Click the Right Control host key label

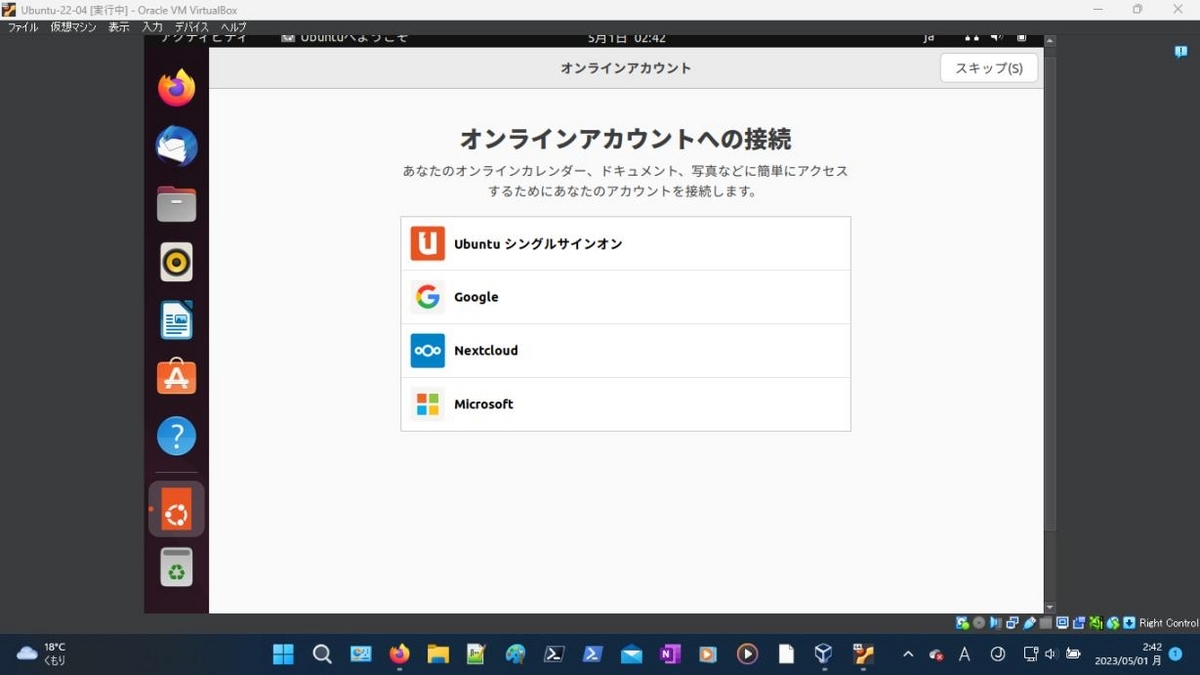click(x=1168, y=623)
